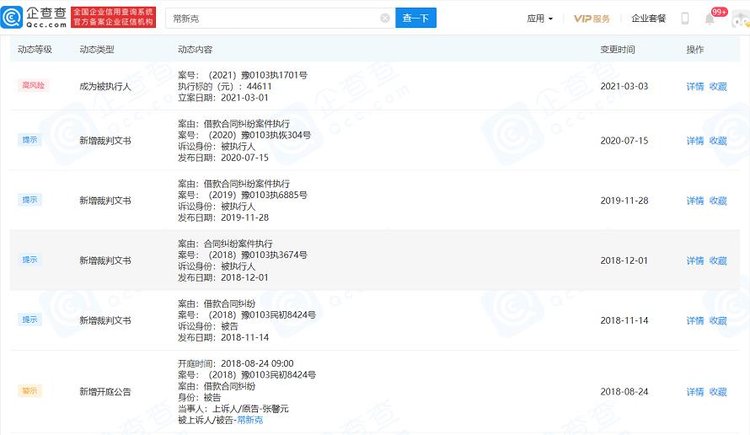Open 详情 for the 2020-07-15 record
The height and width of the screenshot is (435, 750).
coord(695,141)
